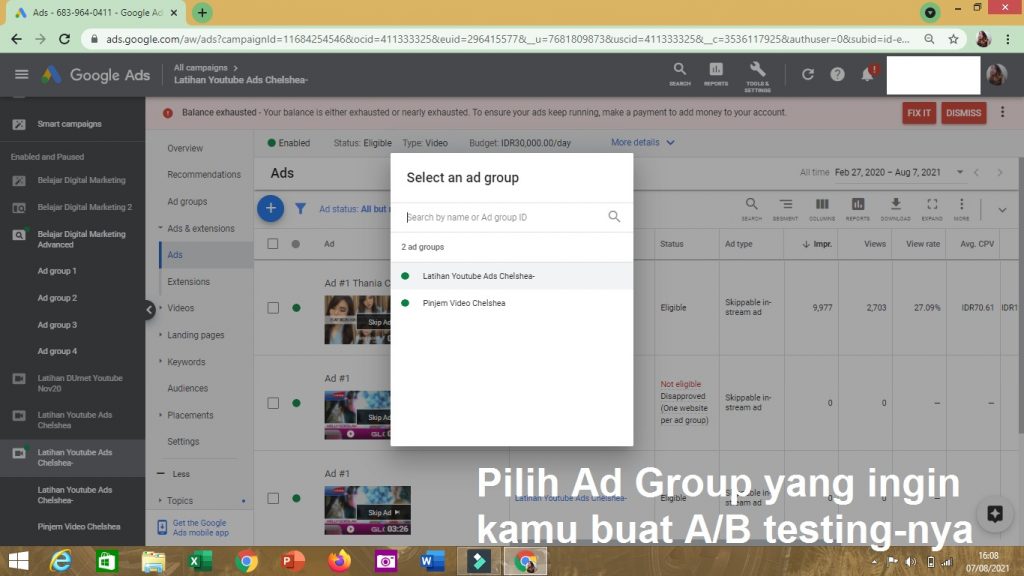This screenshot has height=576, width=1024.
Task: Click the Reports icon in top header
Action: pos(716,73)
